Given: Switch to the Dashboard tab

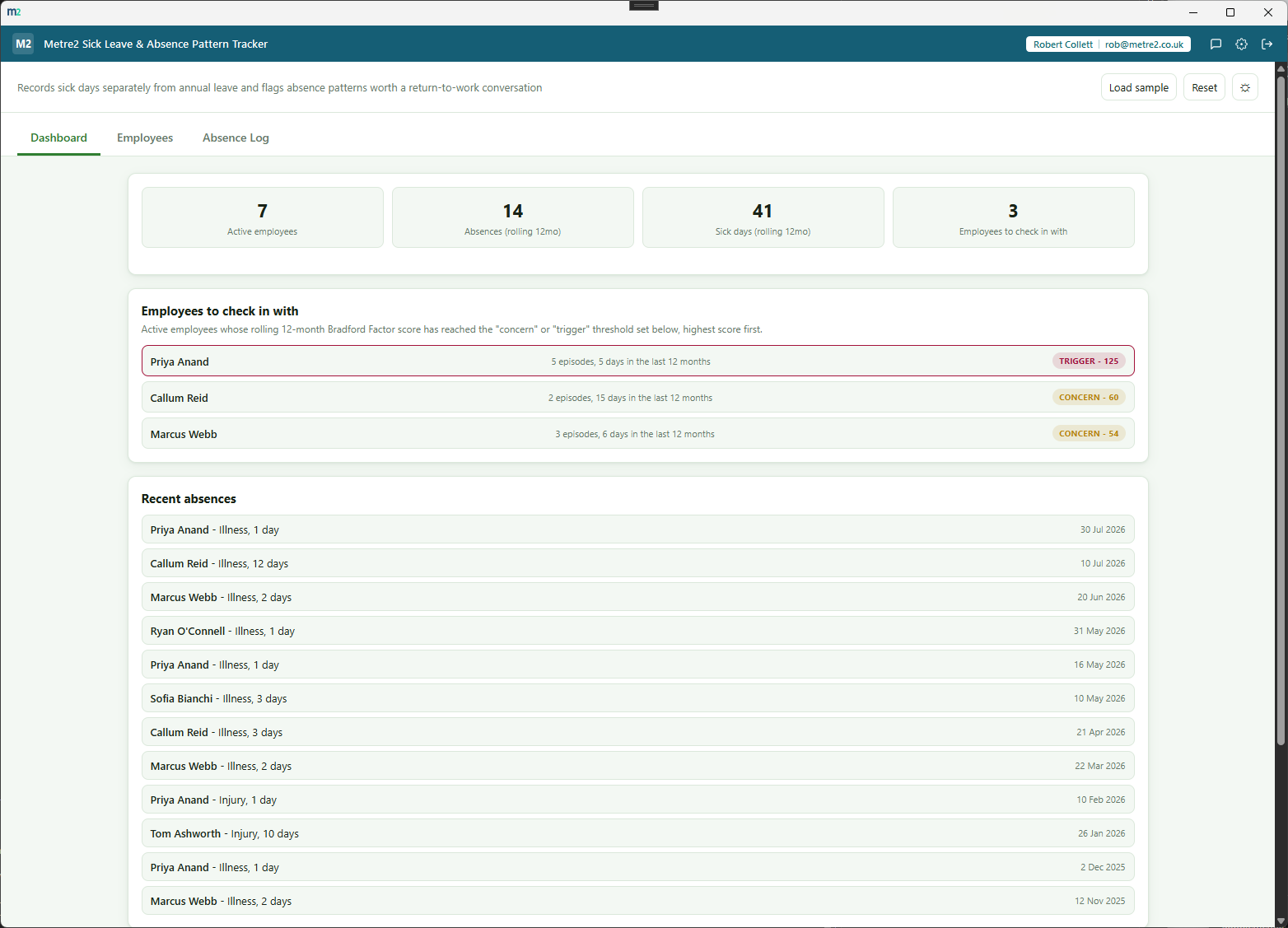Looking at the screenshot, I should point(58,138).
